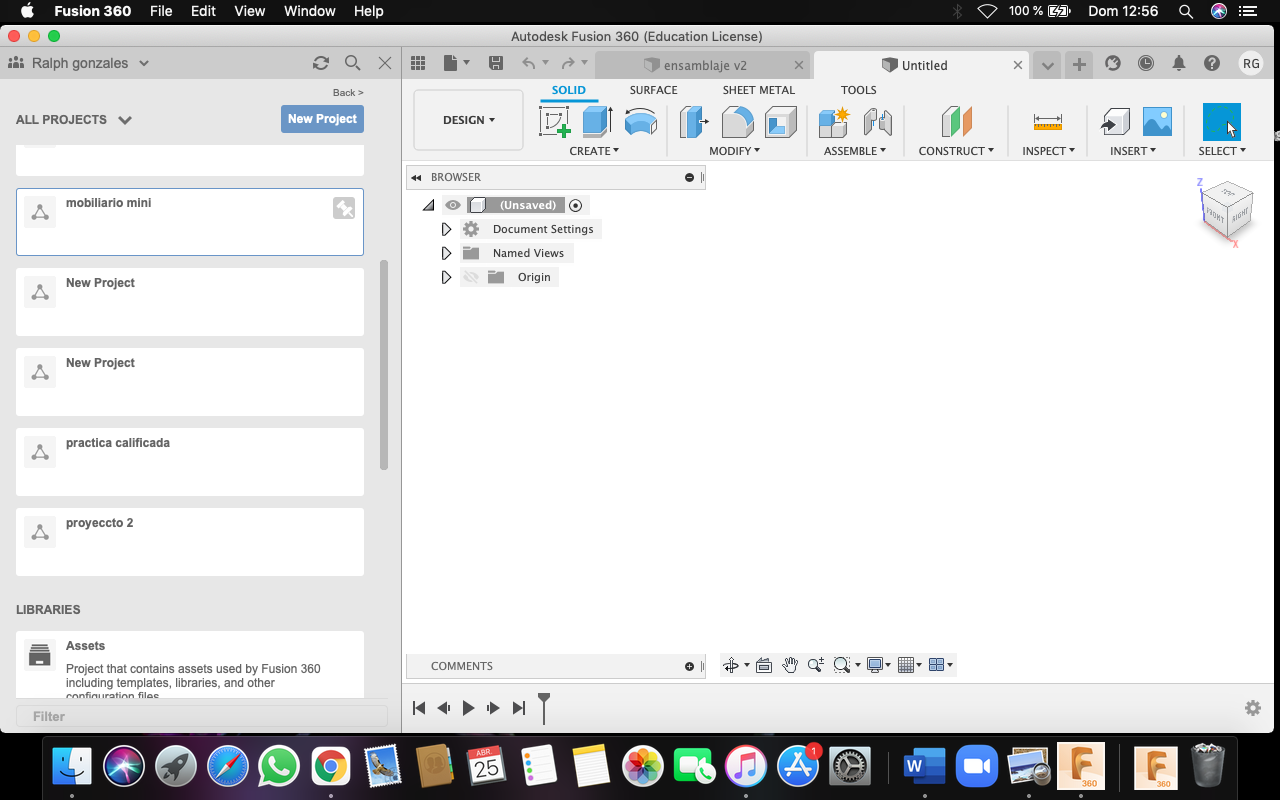
Task: Open the notifications bell
Action: [x=1179, y=63]
